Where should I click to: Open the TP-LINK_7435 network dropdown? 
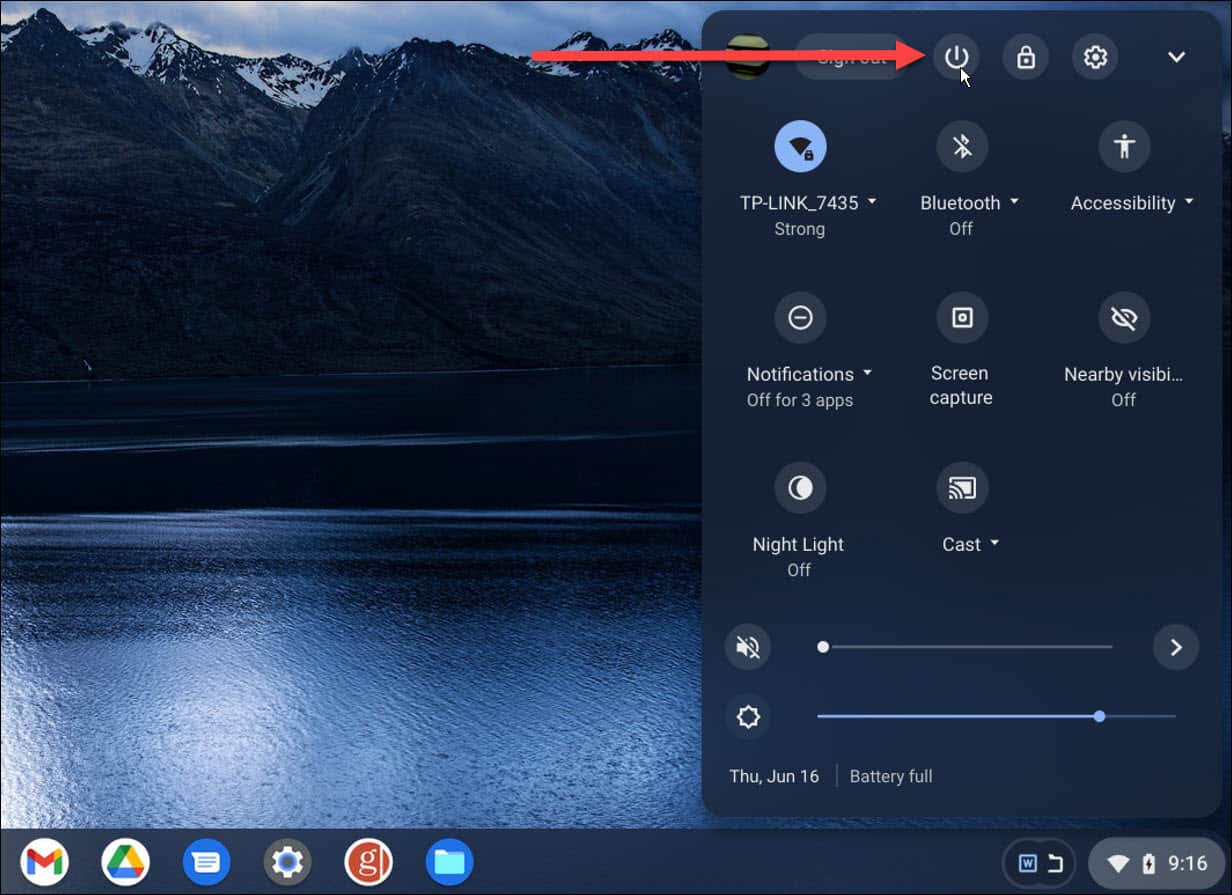pyautogui.click(x=807, y=203)
